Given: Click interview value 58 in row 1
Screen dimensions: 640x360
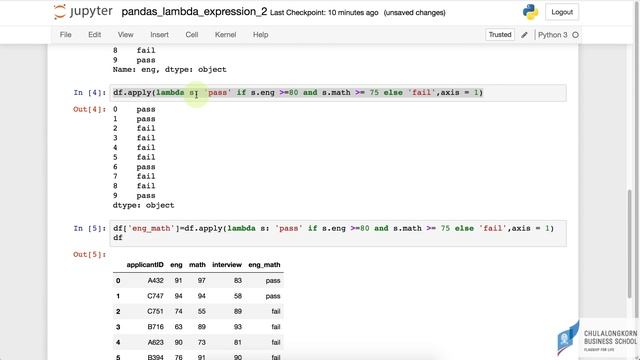Looking at the screenshot, I should (x=238, y=296).
